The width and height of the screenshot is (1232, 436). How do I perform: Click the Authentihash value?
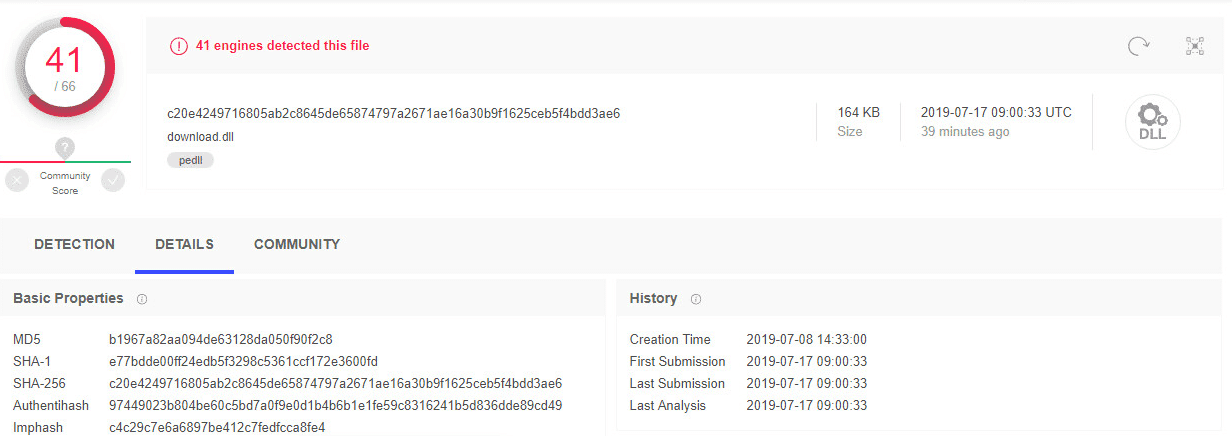click(335, 405)
